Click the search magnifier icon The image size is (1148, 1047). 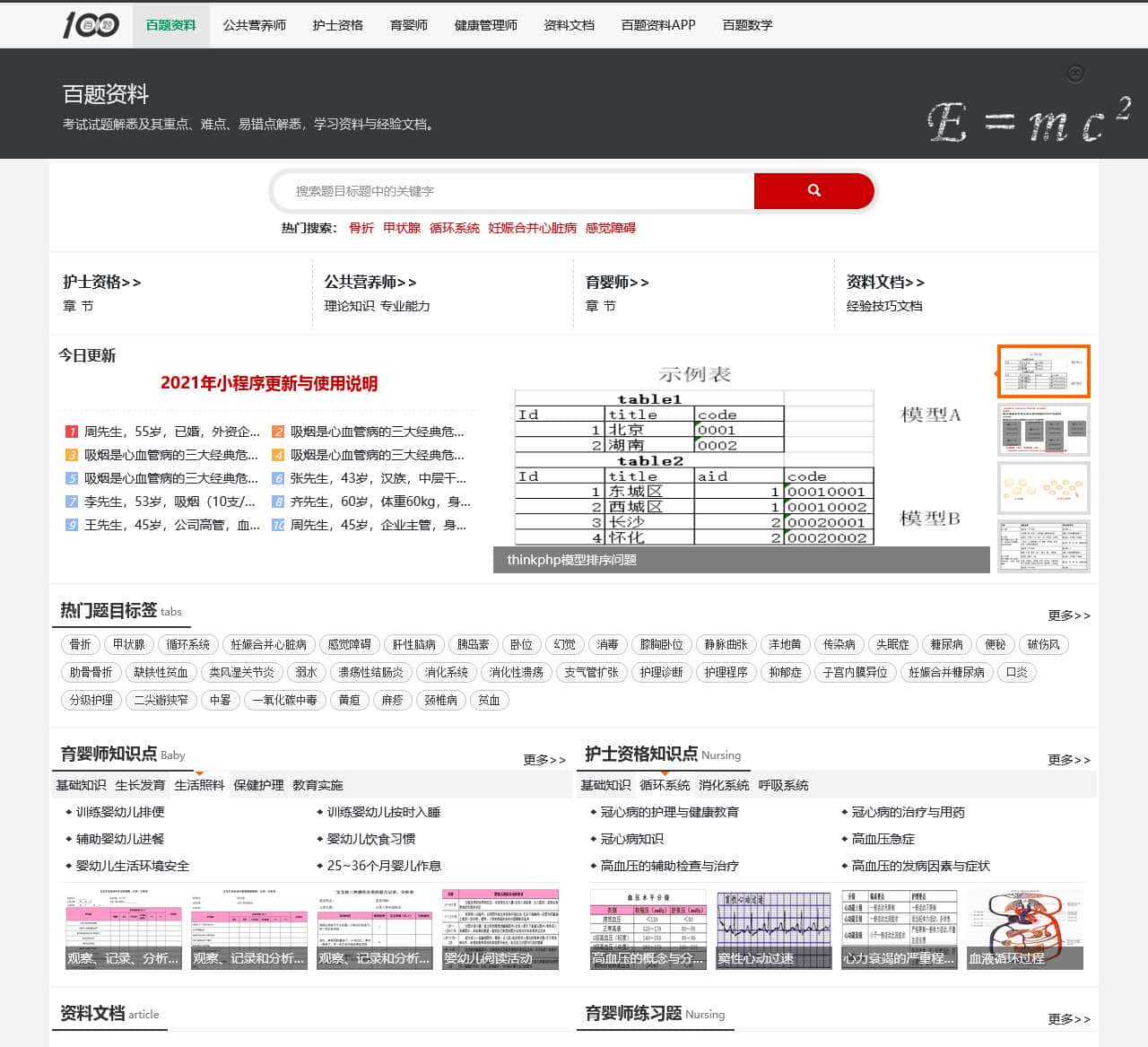(813, 190)
